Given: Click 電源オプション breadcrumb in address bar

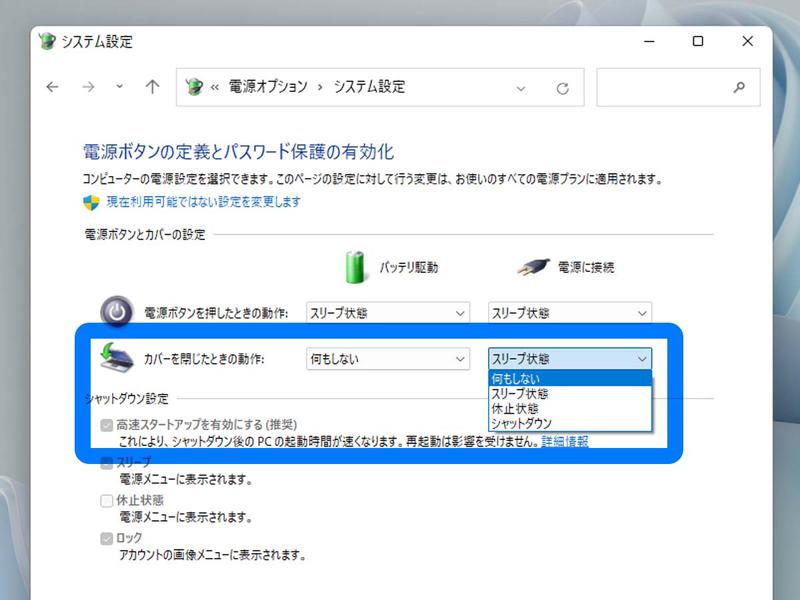Looking at the screenshot, I should point(268,87).
